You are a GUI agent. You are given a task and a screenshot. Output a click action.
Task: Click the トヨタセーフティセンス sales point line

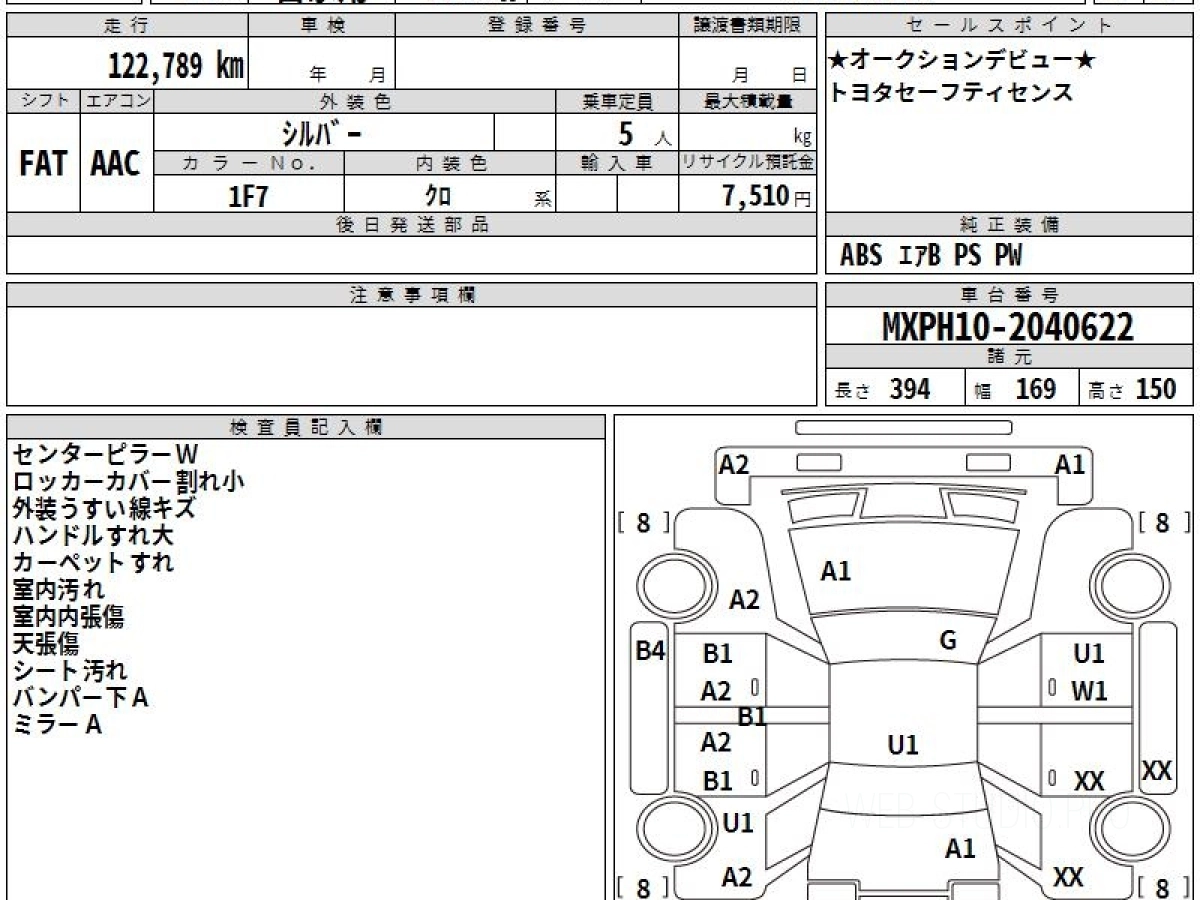(951, 93)
